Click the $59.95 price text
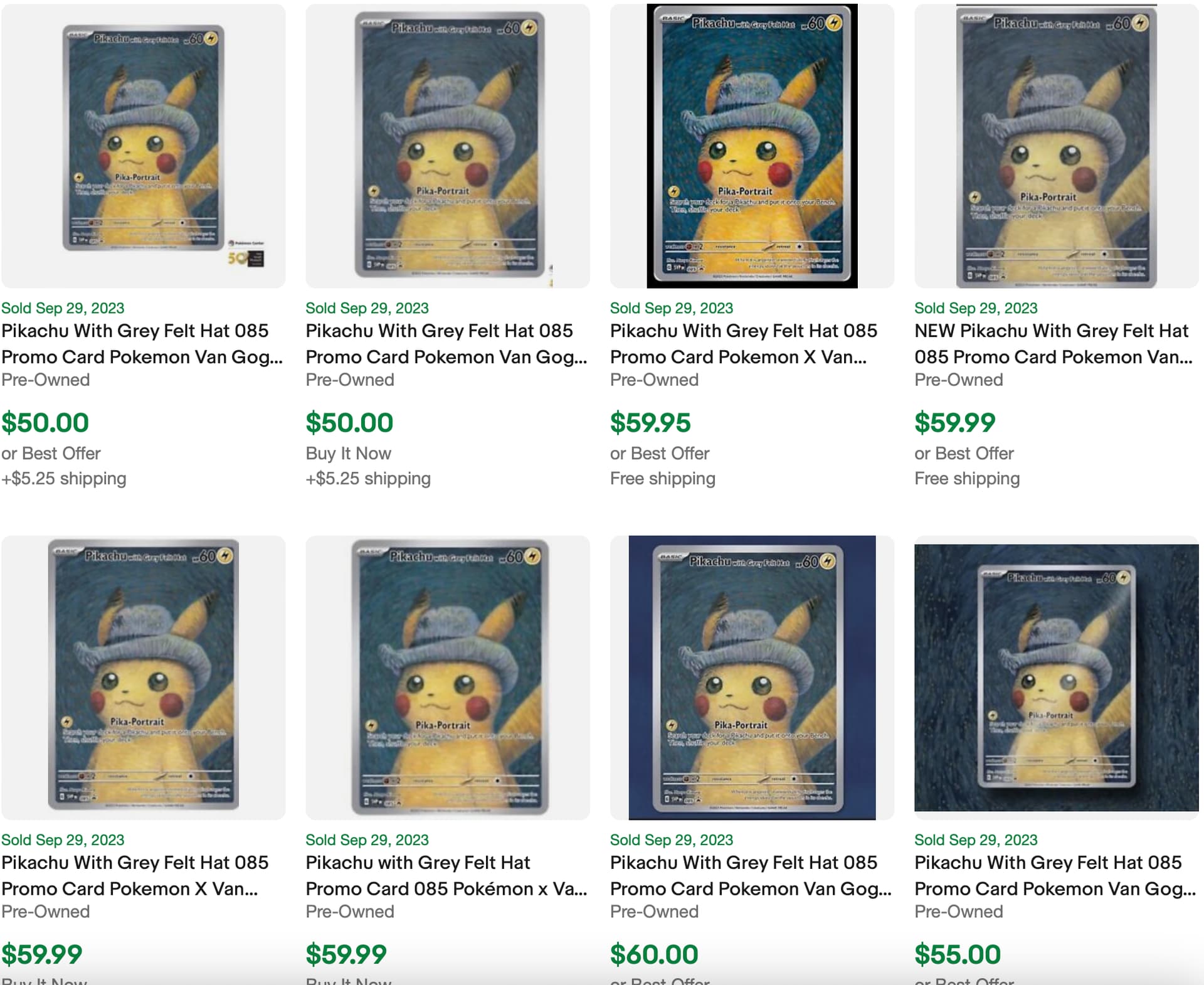The image size is (1204, 985). pos(650,423)
